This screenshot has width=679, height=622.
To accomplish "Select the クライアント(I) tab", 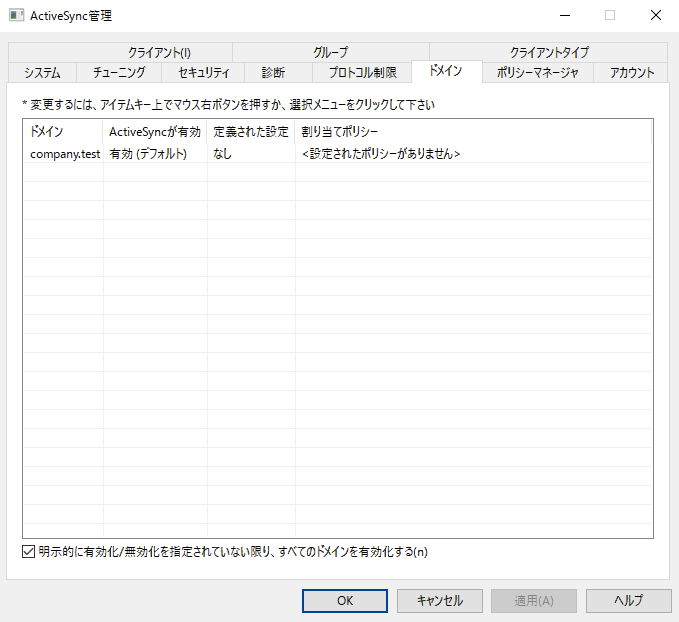I will click(x=159, y=52).
